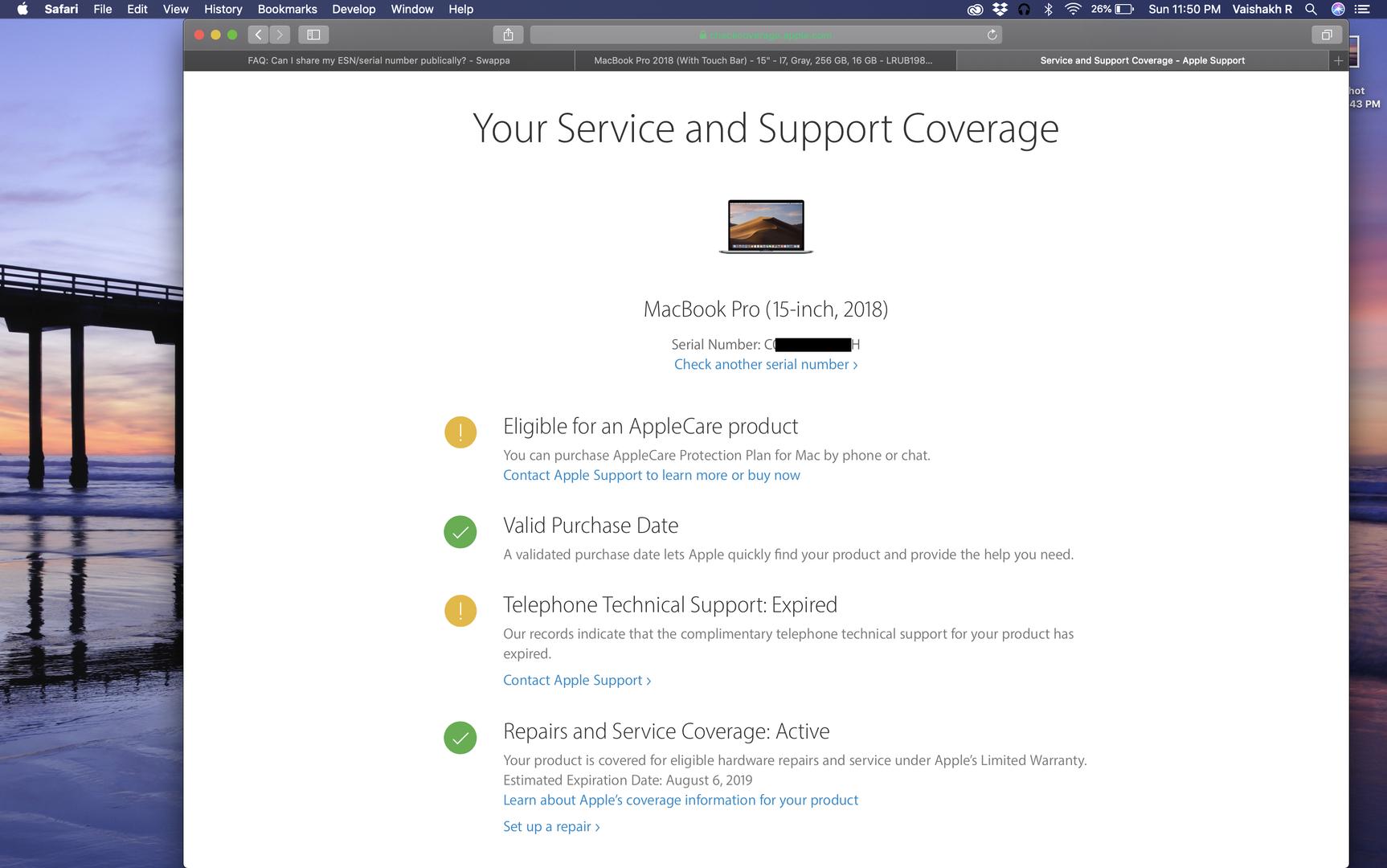
Task: Open Siri from menu bar
Action: click(1338, 9)
